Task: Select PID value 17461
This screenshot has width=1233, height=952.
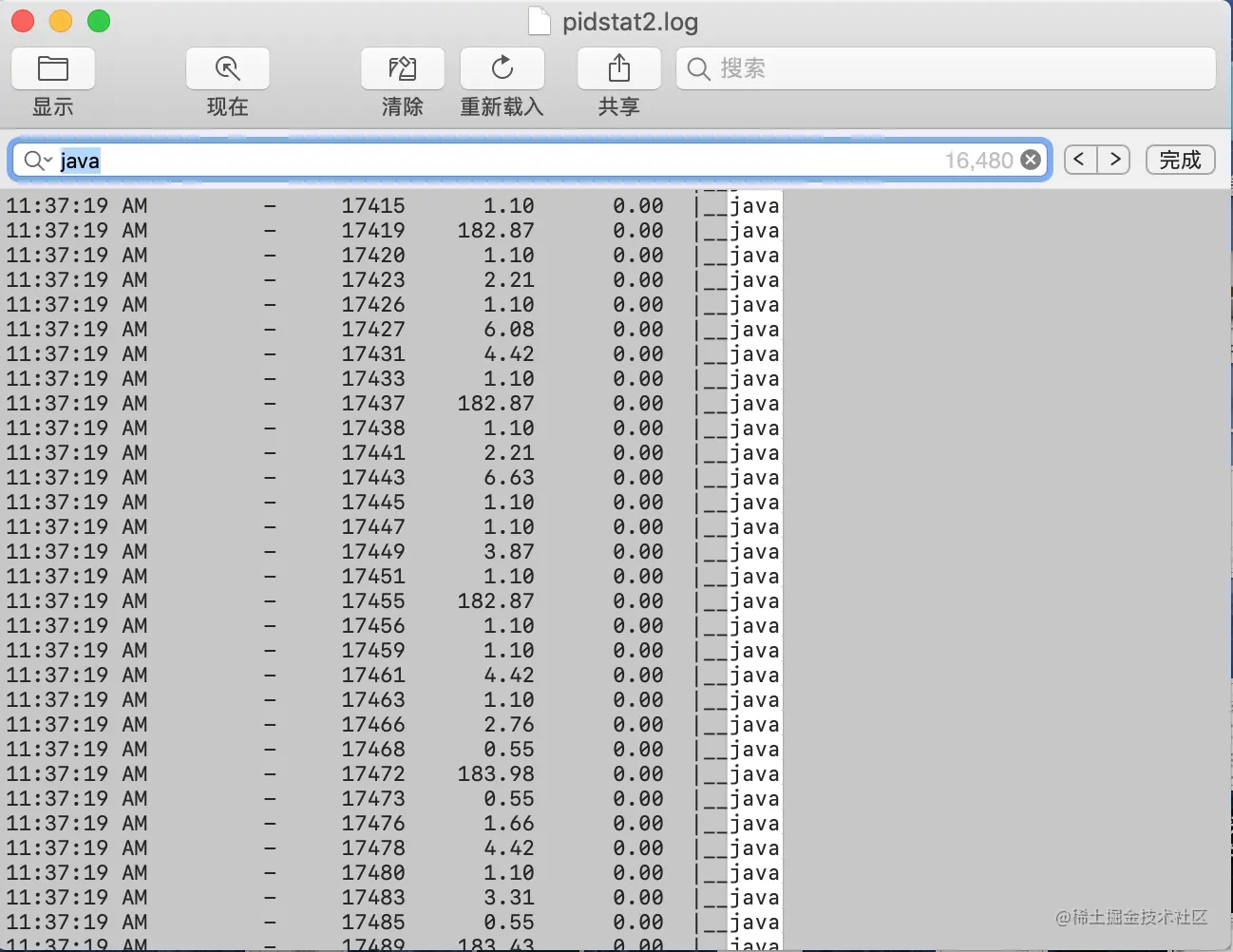Action: click(373, 675)
